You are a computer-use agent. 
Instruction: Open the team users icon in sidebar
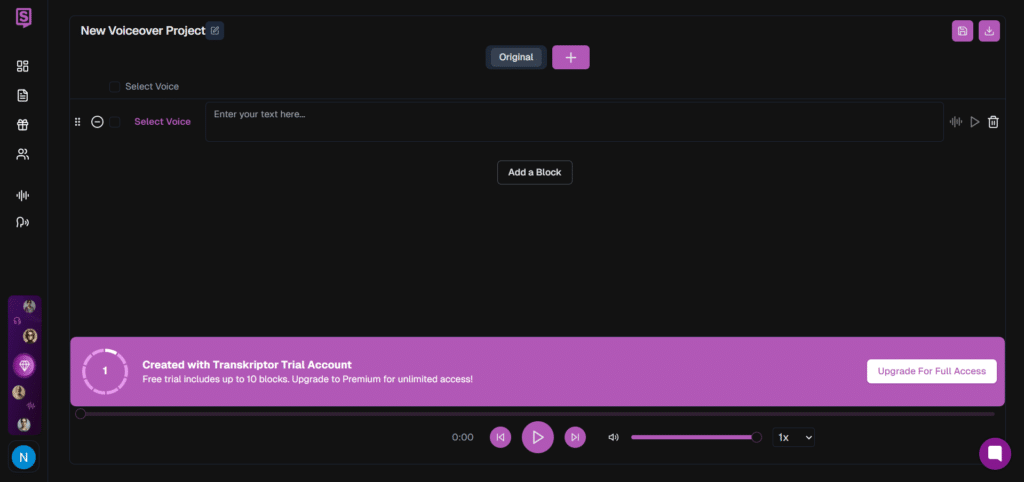23,154
